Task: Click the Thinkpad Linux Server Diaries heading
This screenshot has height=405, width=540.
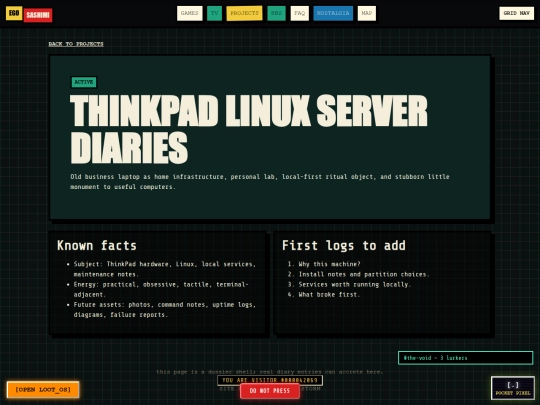Action: tap(249, 129)
